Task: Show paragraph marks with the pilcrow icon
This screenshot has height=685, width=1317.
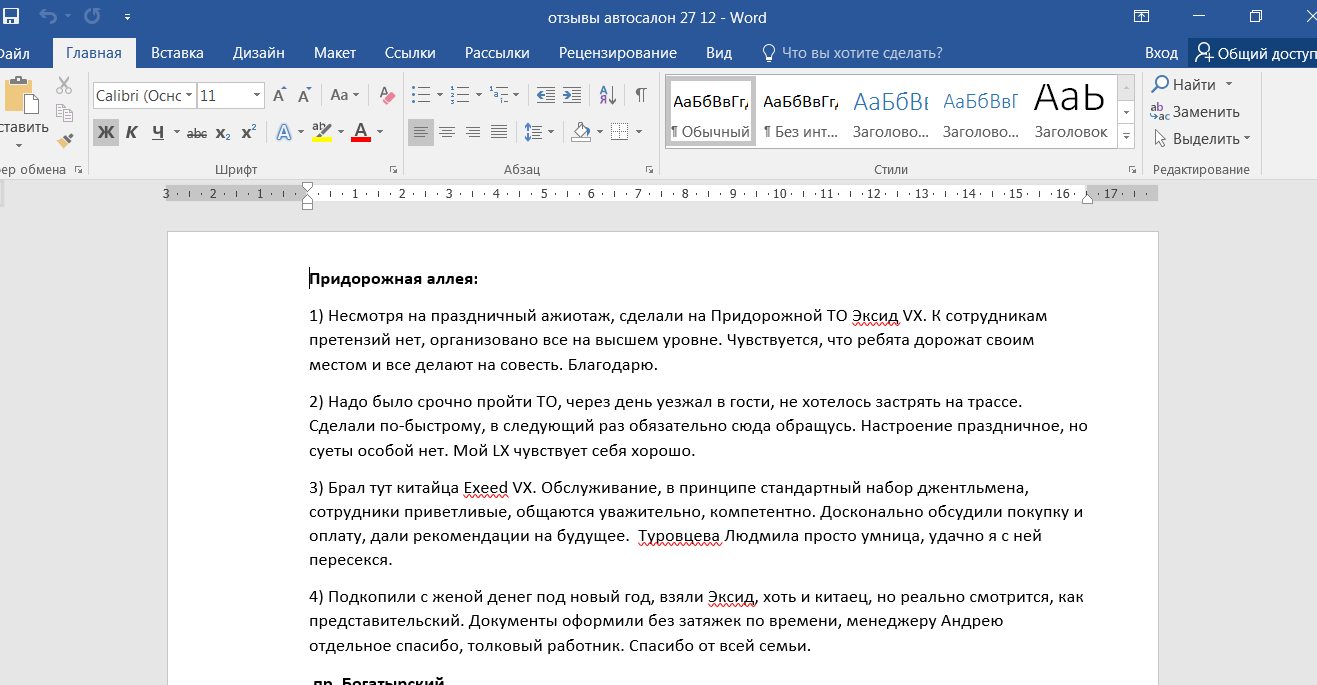Action: (640, 96)
